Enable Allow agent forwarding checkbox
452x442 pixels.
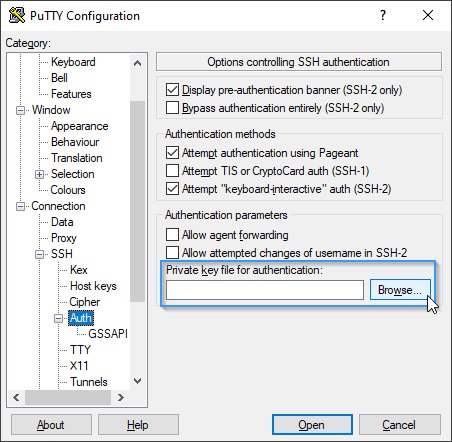pyautogui.click(x=172, y=235)
